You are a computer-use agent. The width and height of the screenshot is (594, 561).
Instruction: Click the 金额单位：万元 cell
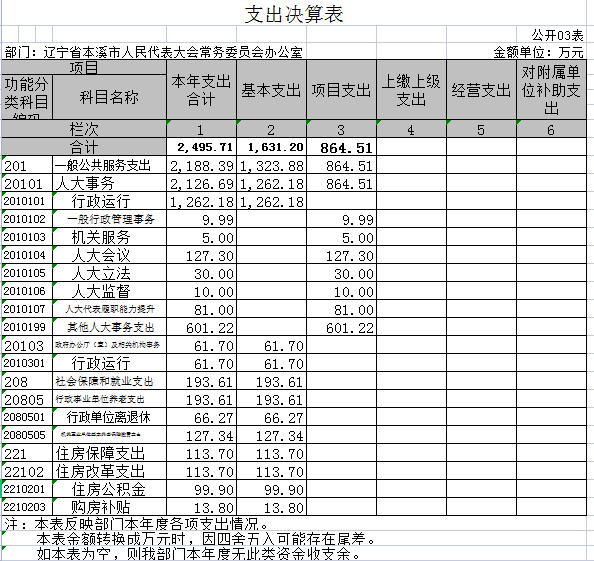coord(538,52)
